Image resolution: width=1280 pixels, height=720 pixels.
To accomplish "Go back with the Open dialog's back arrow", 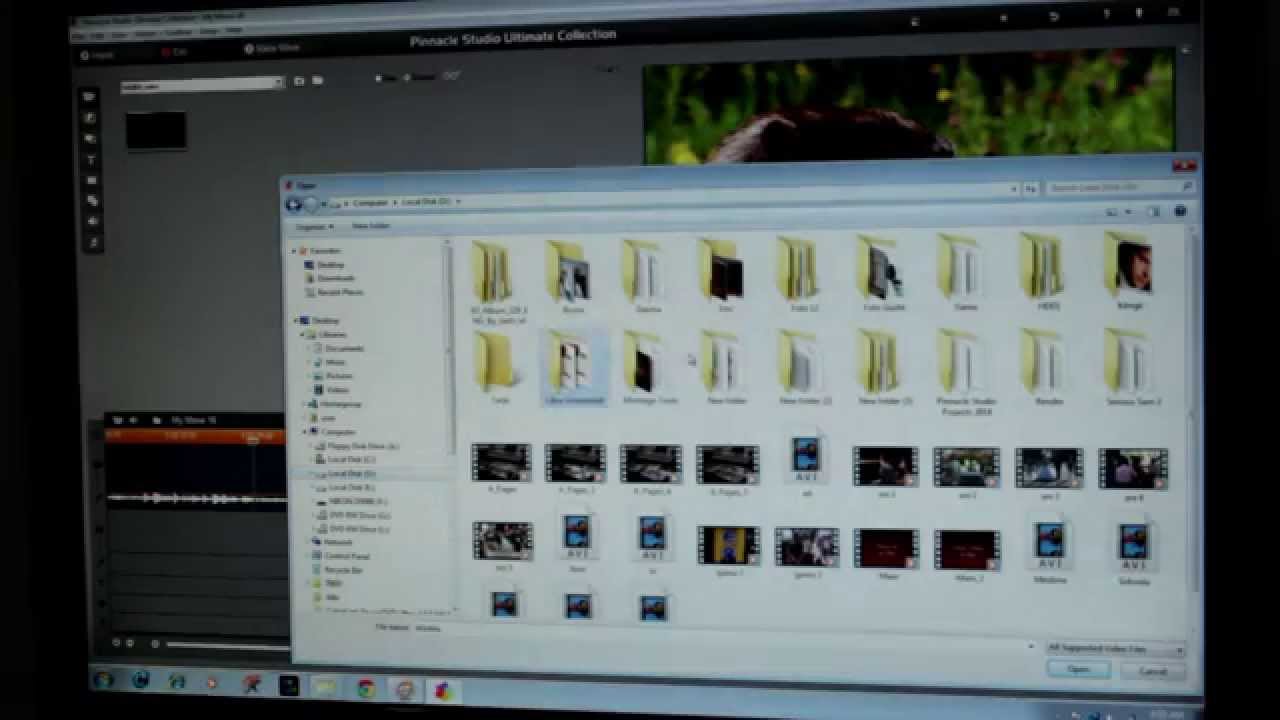I will [294, 204].
